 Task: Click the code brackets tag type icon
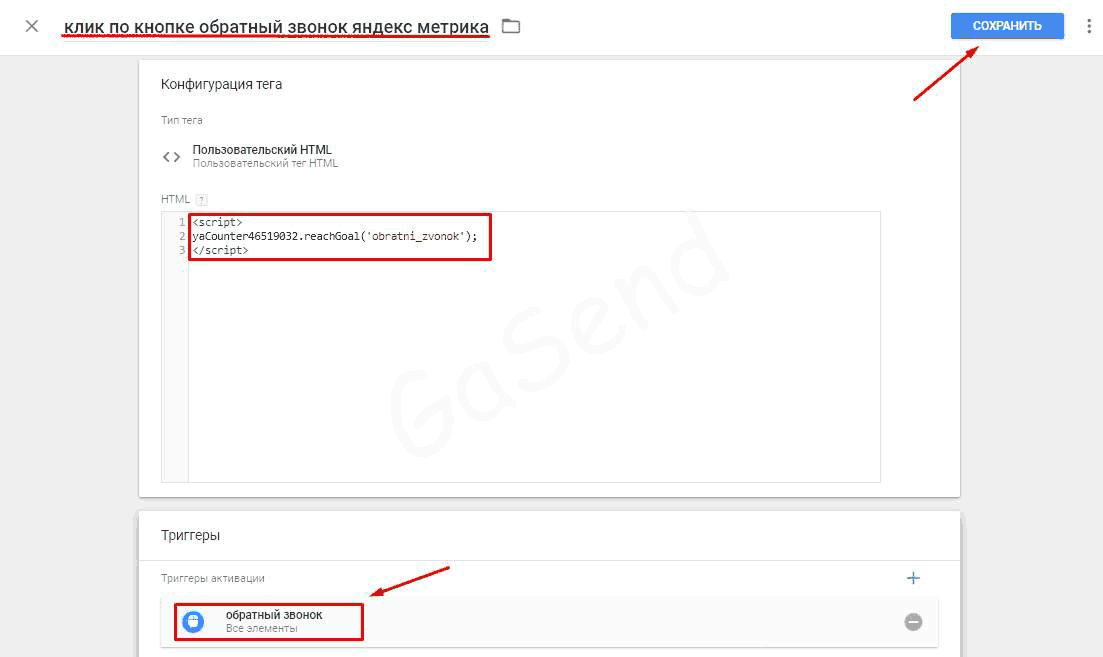coord(171,157)
